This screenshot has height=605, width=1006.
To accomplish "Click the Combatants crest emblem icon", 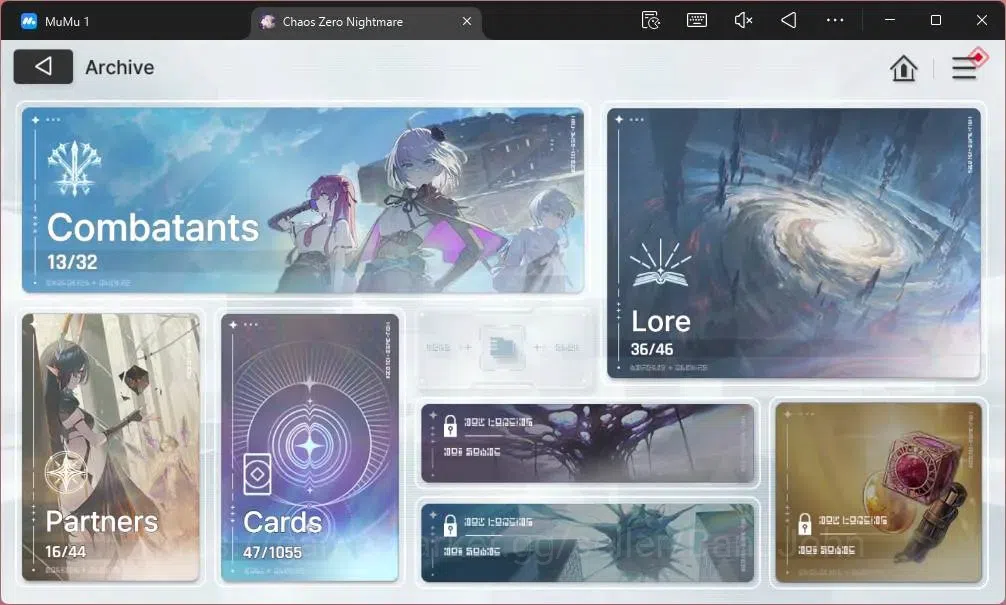I will coord(74,168).
